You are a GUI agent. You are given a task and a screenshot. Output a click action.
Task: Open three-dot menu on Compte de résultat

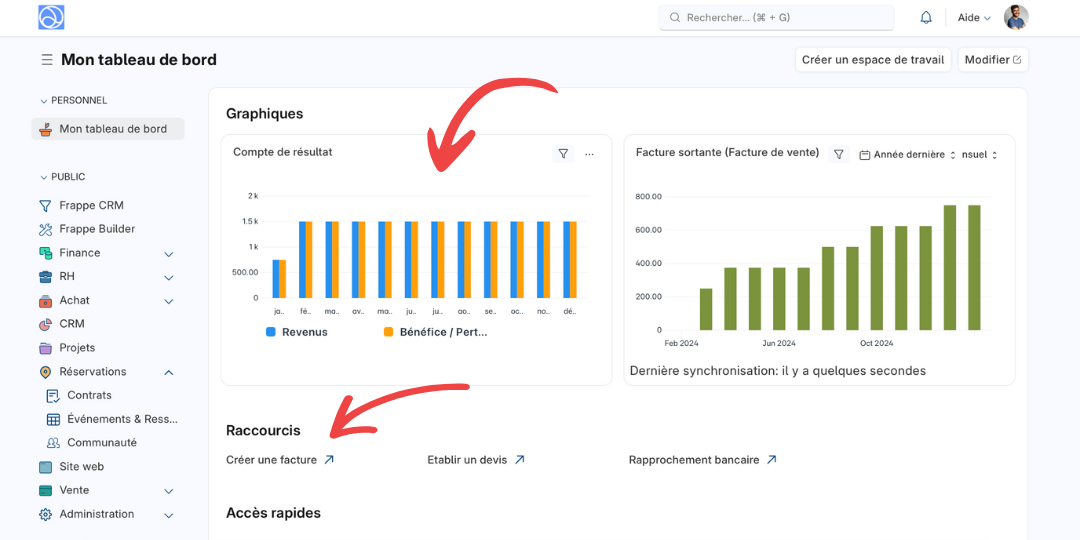(x=589, y=154)
